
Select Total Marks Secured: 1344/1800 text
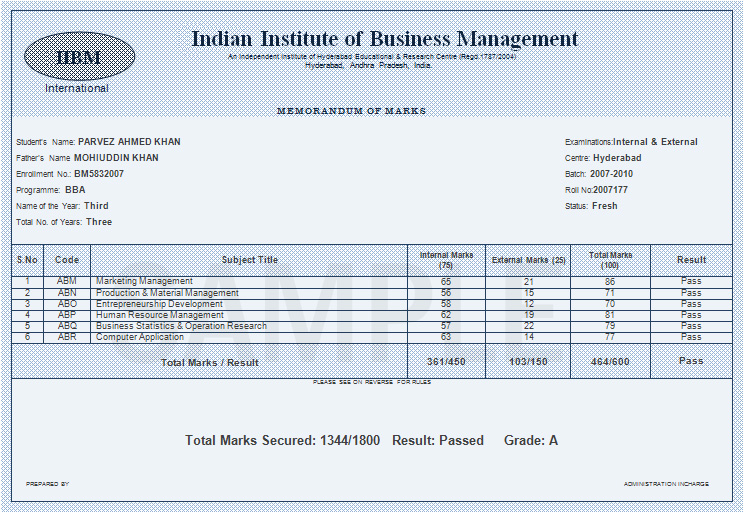coord(282,440)
